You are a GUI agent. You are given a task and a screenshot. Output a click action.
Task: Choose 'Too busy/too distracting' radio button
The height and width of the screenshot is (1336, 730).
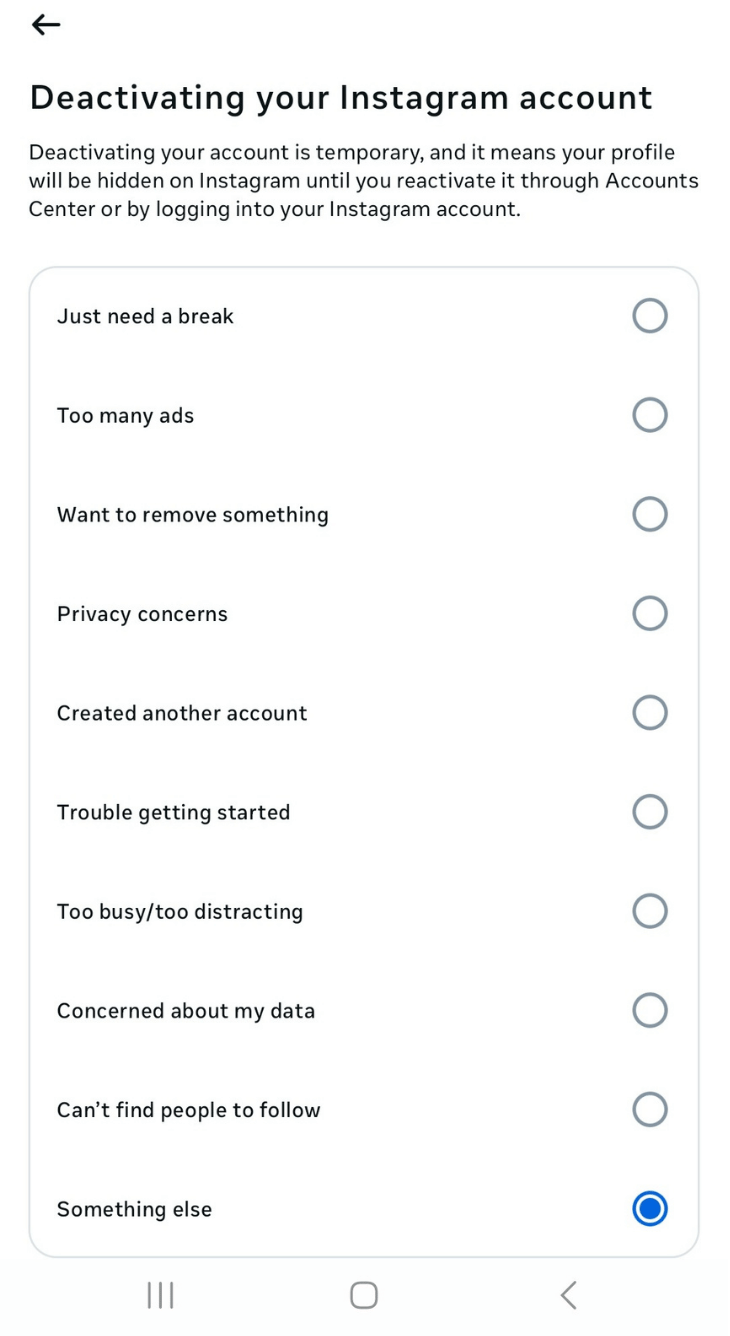(x=649, y=911)
